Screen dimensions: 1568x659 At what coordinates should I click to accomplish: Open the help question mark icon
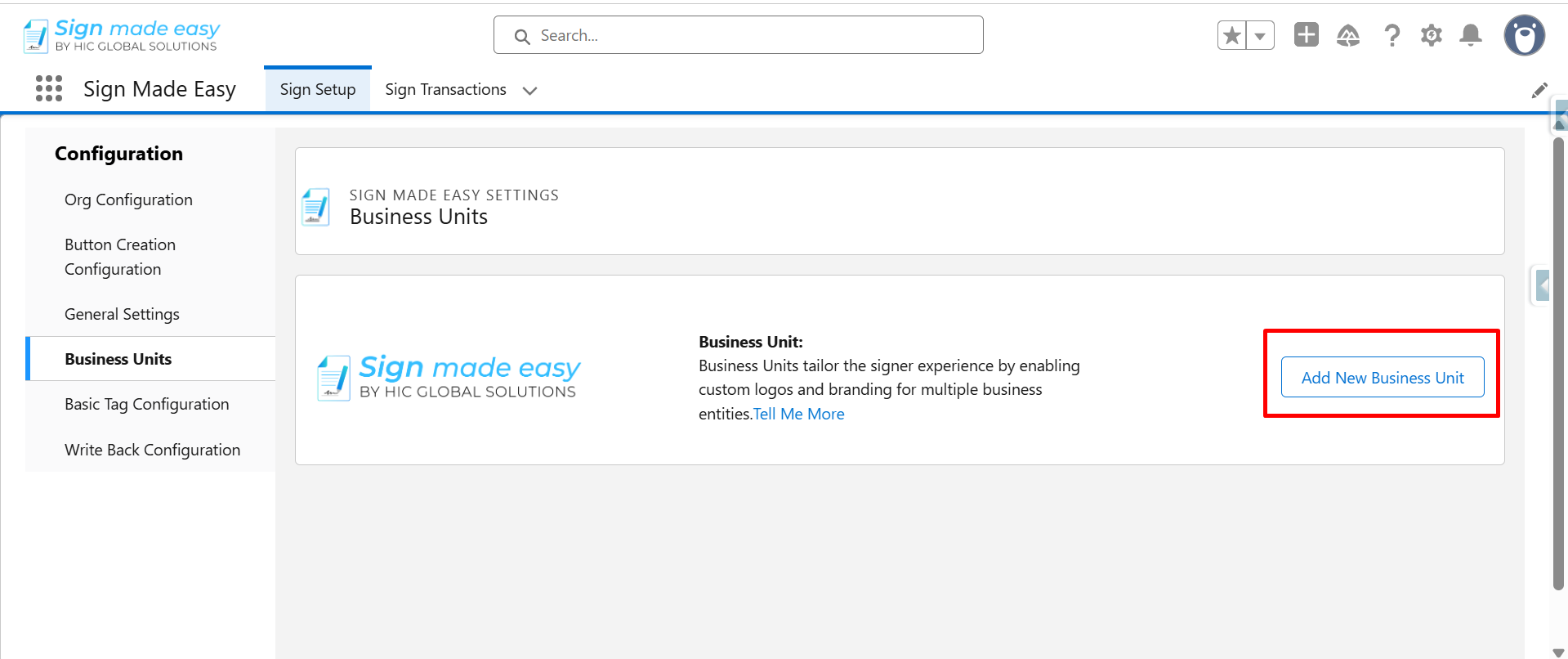[1392, 35]
